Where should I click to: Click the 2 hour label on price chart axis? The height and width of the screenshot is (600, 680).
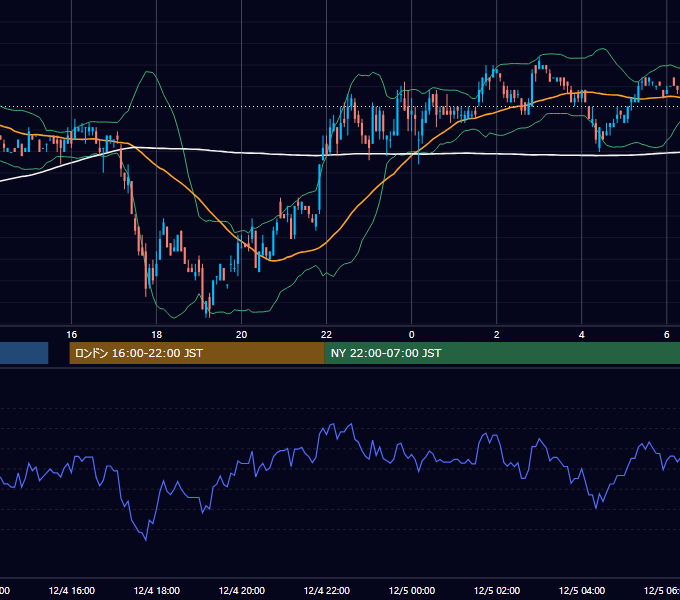(497, 335)
